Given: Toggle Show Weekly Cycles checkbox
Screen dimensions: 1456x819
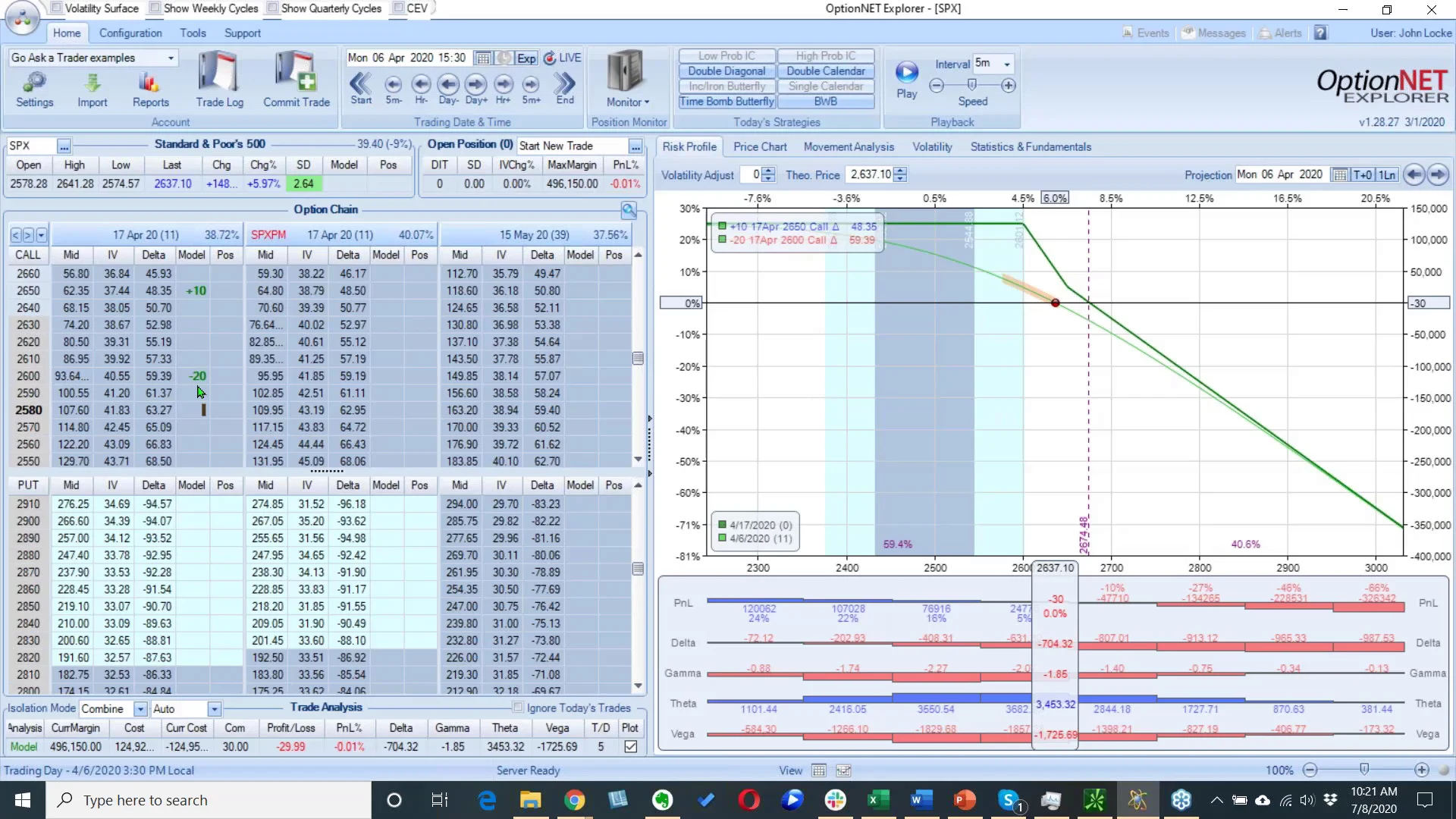Looking at the screenshot, I should pos(155,8).
